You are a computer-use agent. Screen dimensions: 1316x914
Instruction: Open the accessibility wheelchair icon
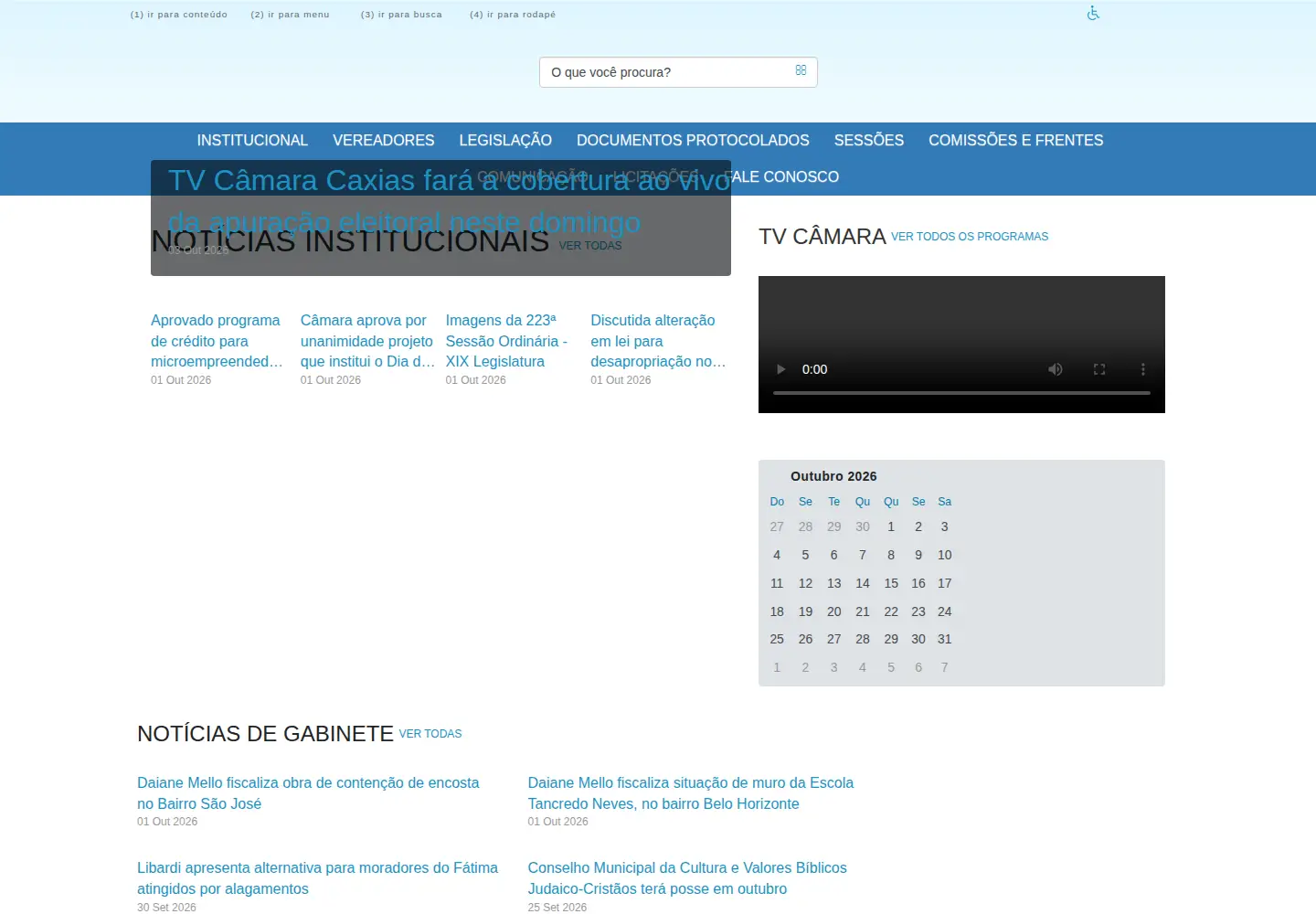[x=1093, y=13]
